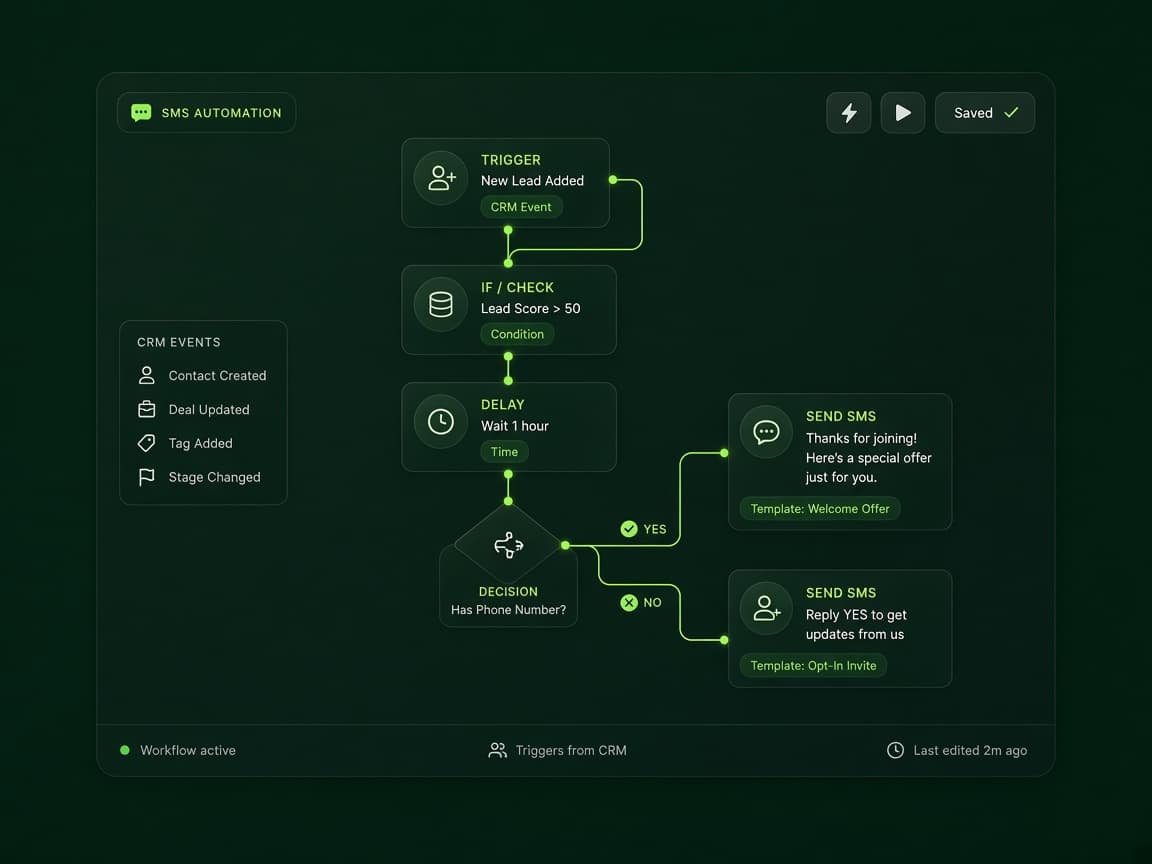Click the DELAY node heading
Image resolution: width=1152 pixels, height=864 pixels.
click(x=503, y=405)
